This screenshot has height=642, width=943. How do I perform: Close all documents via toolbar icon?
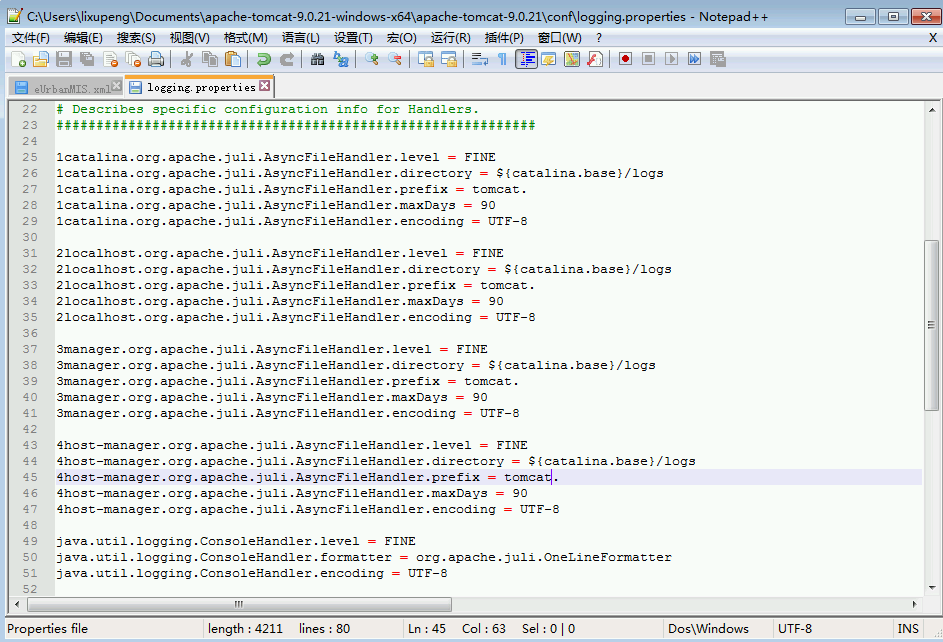click(x=133, y=59)
